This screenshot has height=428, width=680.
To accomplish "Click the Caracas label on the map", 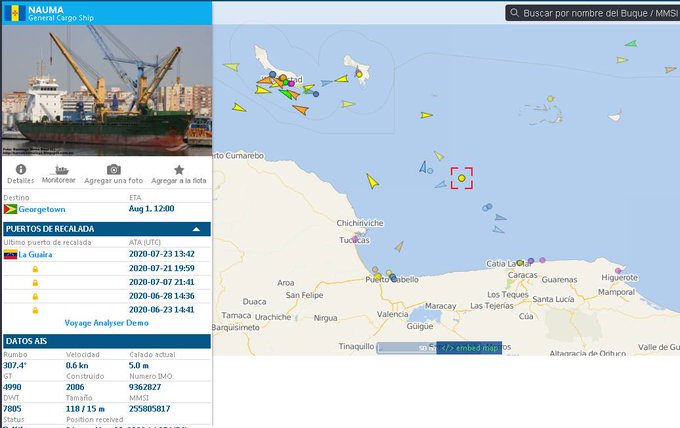I will click(x=523, y=275).
